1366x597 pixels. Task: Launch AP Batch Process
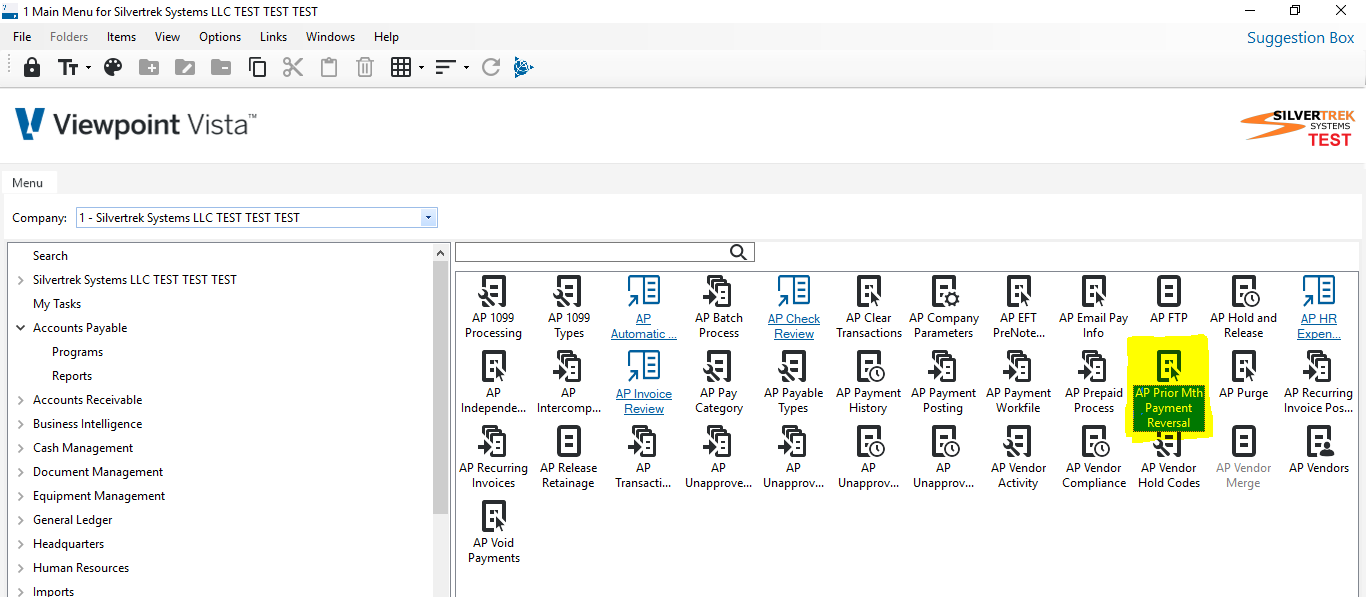click(x=719, y=308)
